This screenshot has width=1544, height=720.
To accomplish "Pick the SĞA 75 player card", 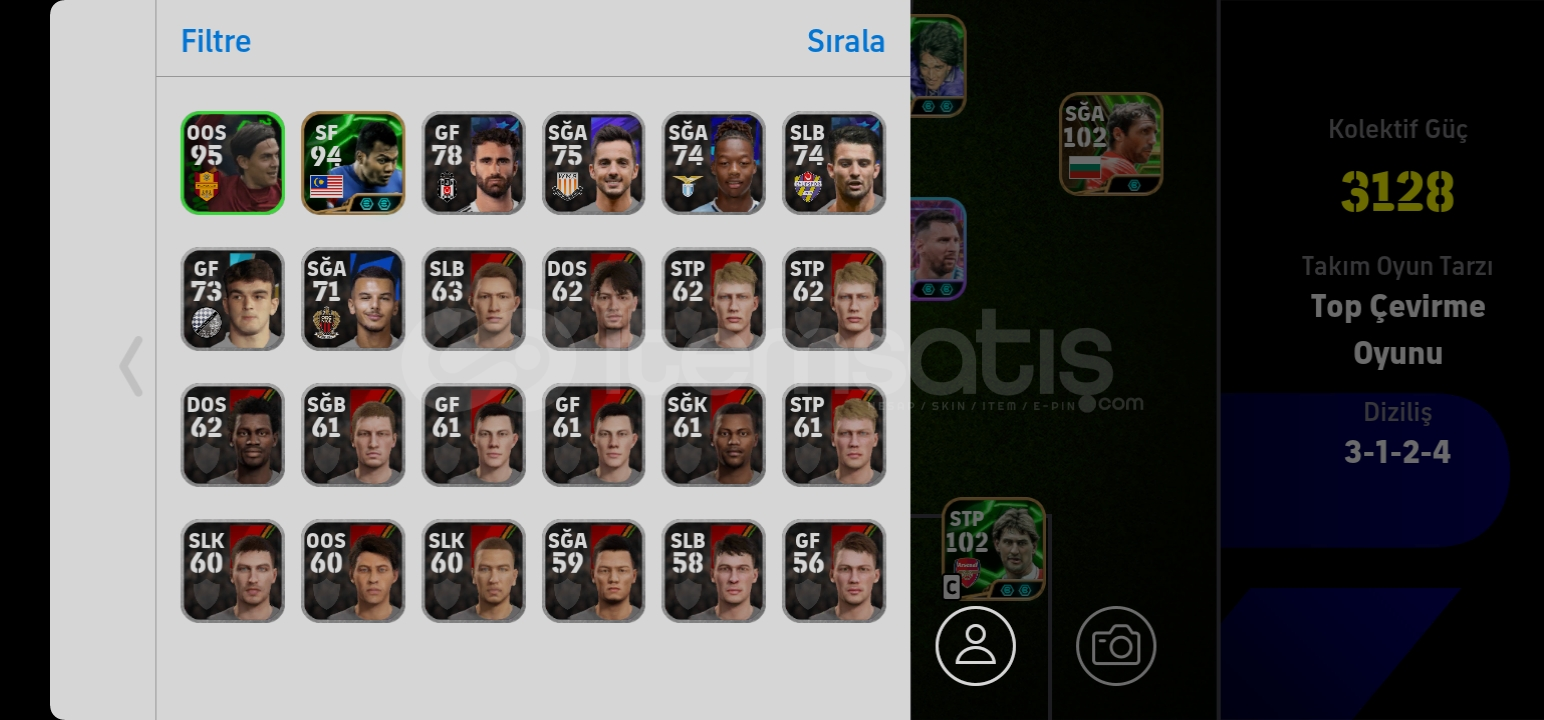I will point(593,163).
